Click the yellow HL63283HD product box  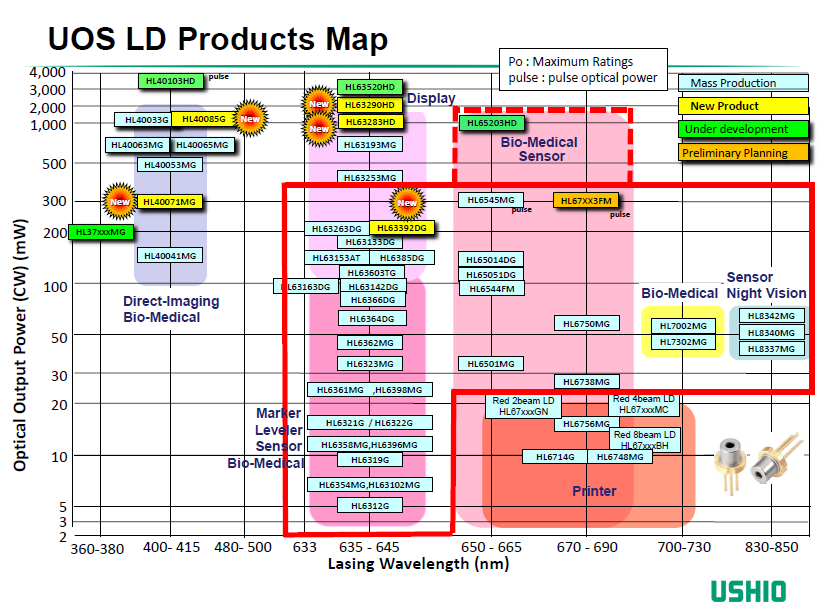tap(370, 122)
